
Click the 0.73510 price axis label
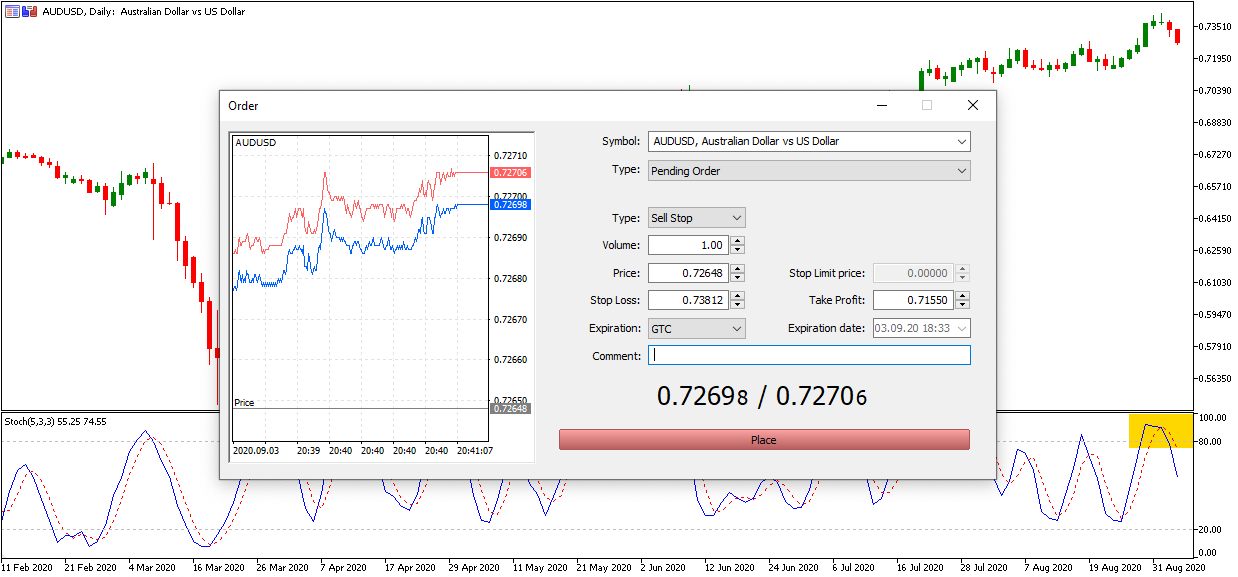click(x=1217, y=26)
